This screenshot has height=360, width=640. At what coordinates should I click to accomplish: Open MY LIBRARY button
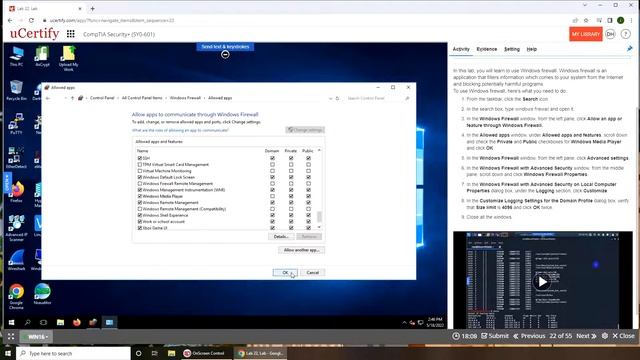coord(586,34)
